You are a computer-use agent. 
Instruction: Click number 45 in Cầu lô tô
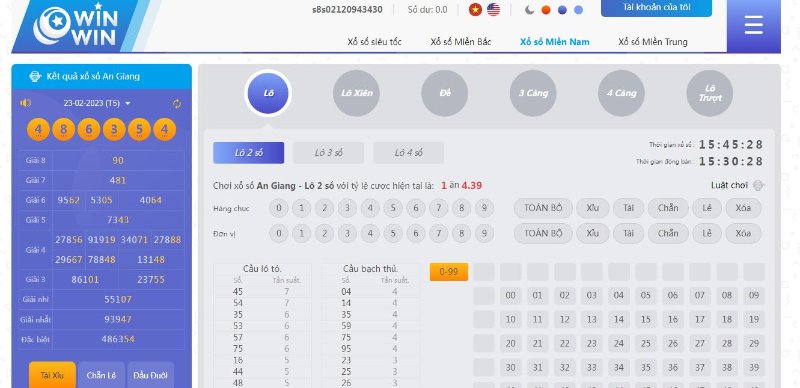tap(238, 292)
